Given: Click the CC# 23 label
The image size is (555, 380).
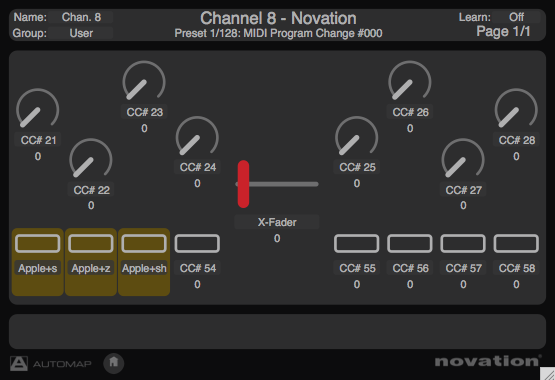Looking at the screenshot, I should [144, 112].
